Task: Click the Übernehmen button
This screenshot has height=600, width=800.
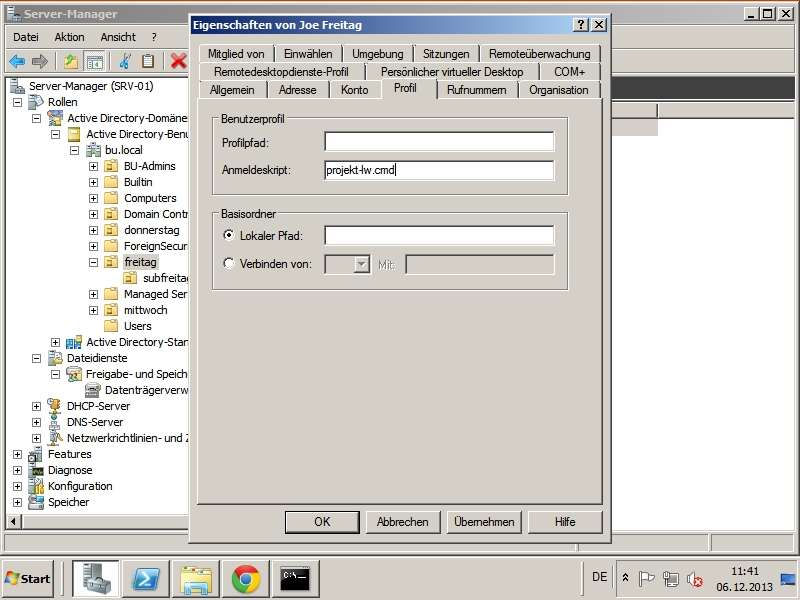Action: point(484,522)
